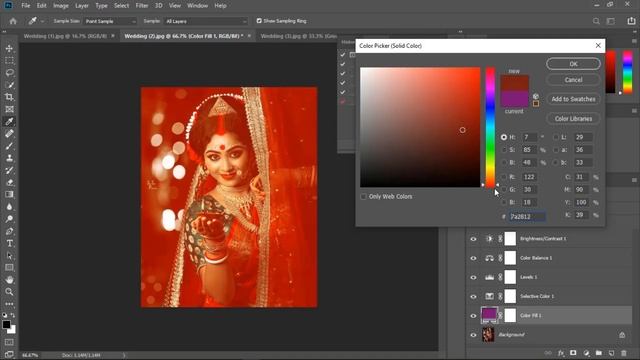Select the Rectangular Marquee tool
The height and width of the screenshot is (360, 640).
pos(9,61)
